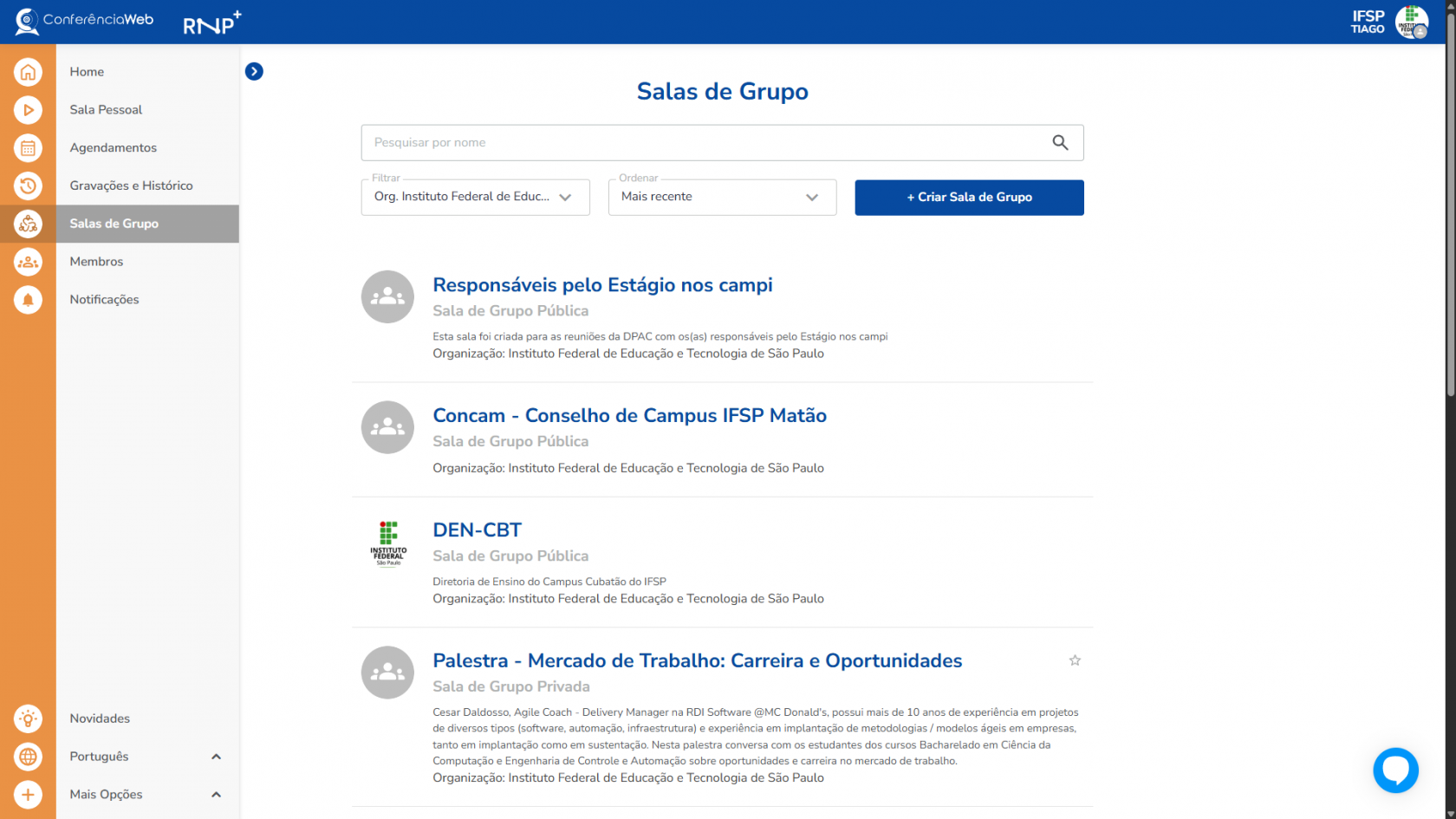Viewport: 1456px width, 819px height.
Task: Open the Notificações bell icon
Action: [28, 300]
